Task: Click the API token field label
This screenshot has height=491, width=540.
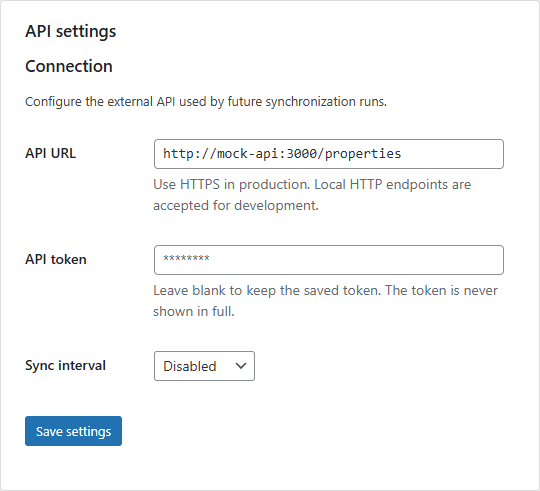Action: click(56, 259)
